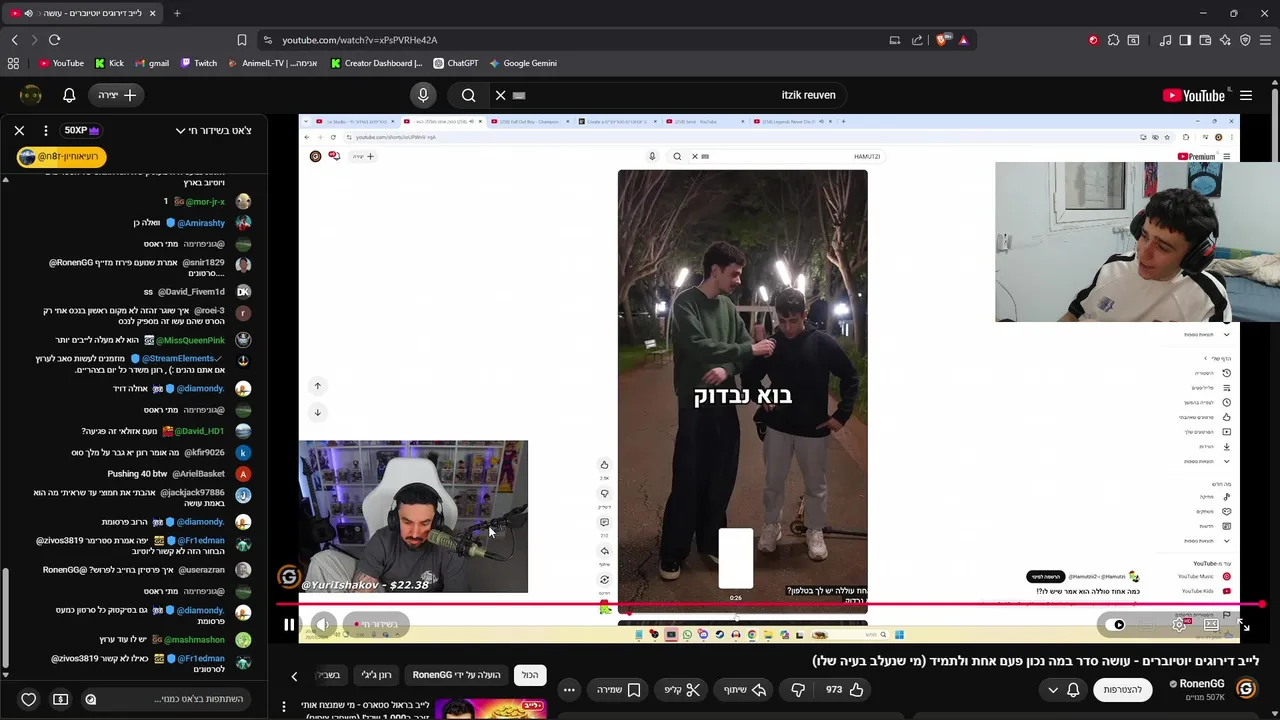Select the 'רונן ג'לי' filter chip
Viewport: 1280px width, 720px height.
(377, 676)
